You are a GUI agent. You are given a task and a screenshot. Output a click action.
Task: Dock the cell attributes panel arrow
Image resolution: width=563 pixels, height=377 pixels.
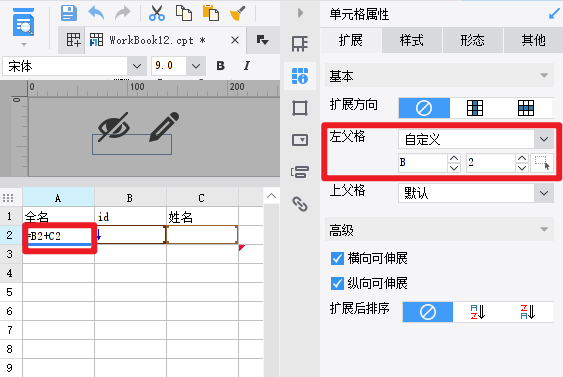[554, 14]
